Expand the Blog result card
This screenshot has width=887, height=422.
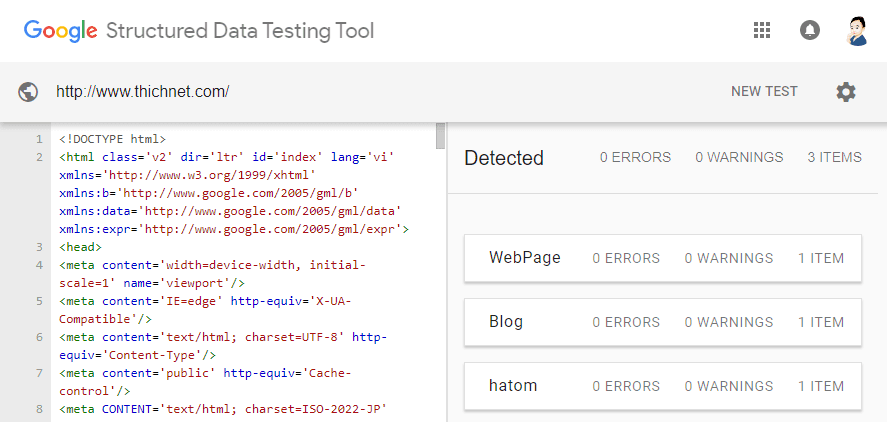click(x=662, y=322)
